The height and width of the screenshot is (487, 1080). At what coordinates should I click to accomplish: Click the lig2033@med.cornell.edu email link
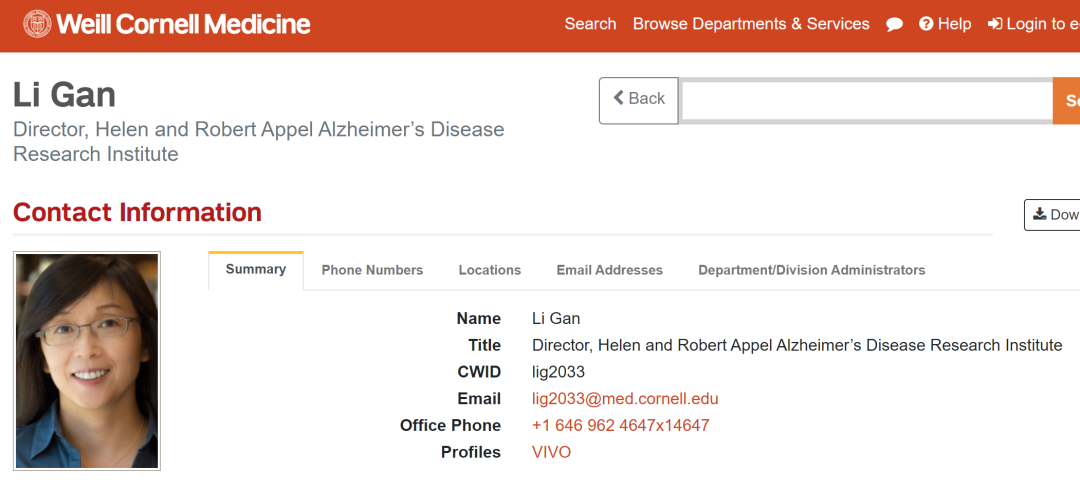click(625, 399)
